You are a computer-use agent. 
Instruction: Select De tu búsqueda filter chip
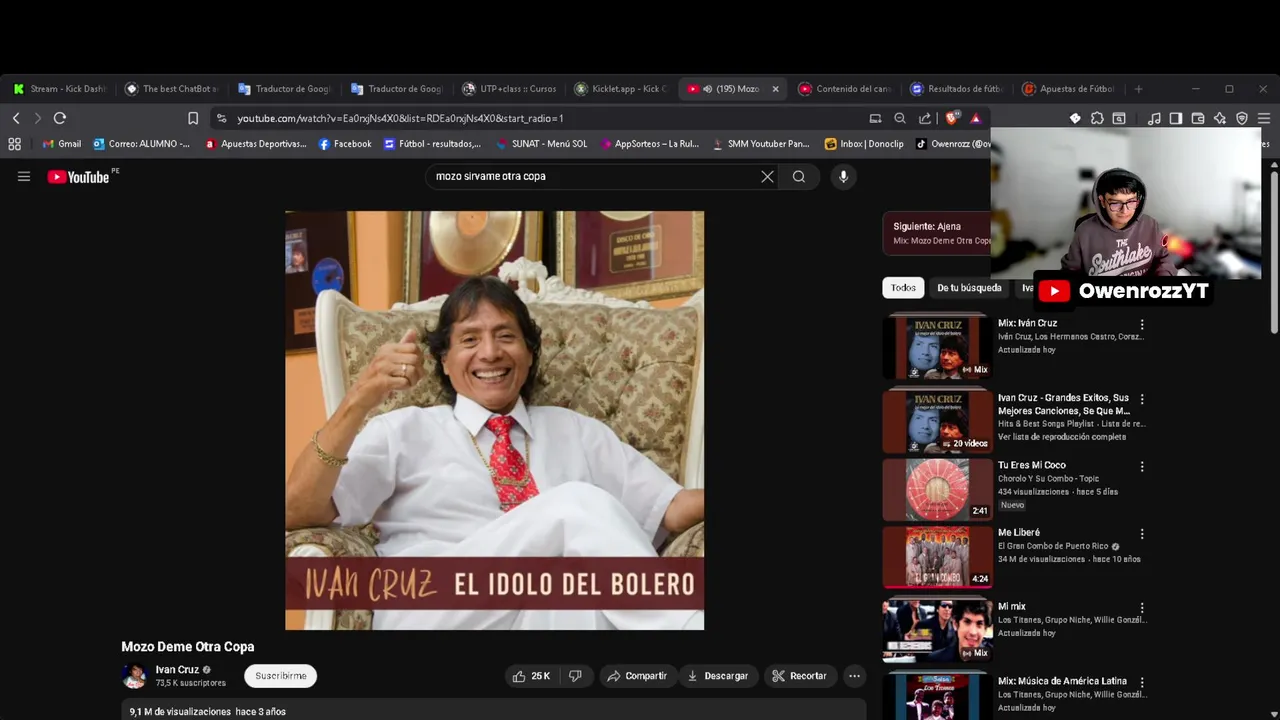point(969,288)
